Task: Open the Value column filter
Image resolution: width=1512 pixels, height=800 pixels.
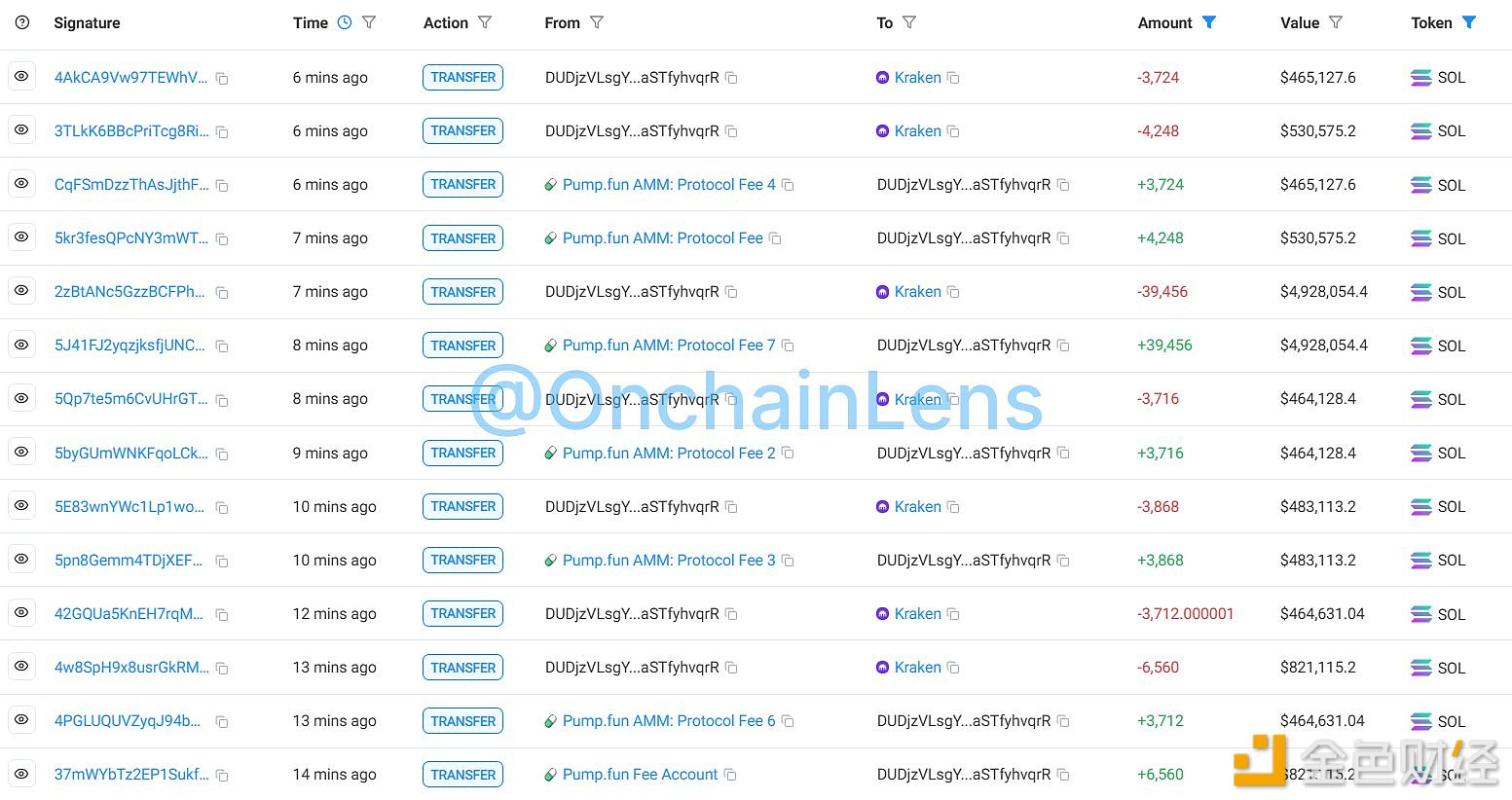Action: (1336, 22)
